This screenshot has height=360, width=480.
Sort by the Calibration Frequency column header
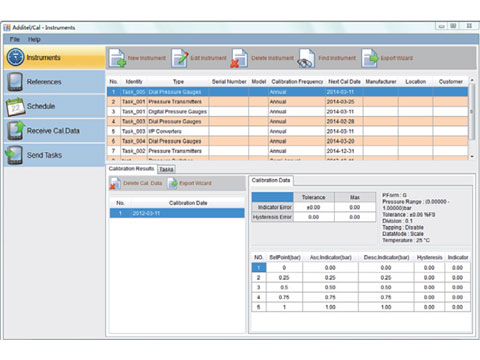coord(297,82)
